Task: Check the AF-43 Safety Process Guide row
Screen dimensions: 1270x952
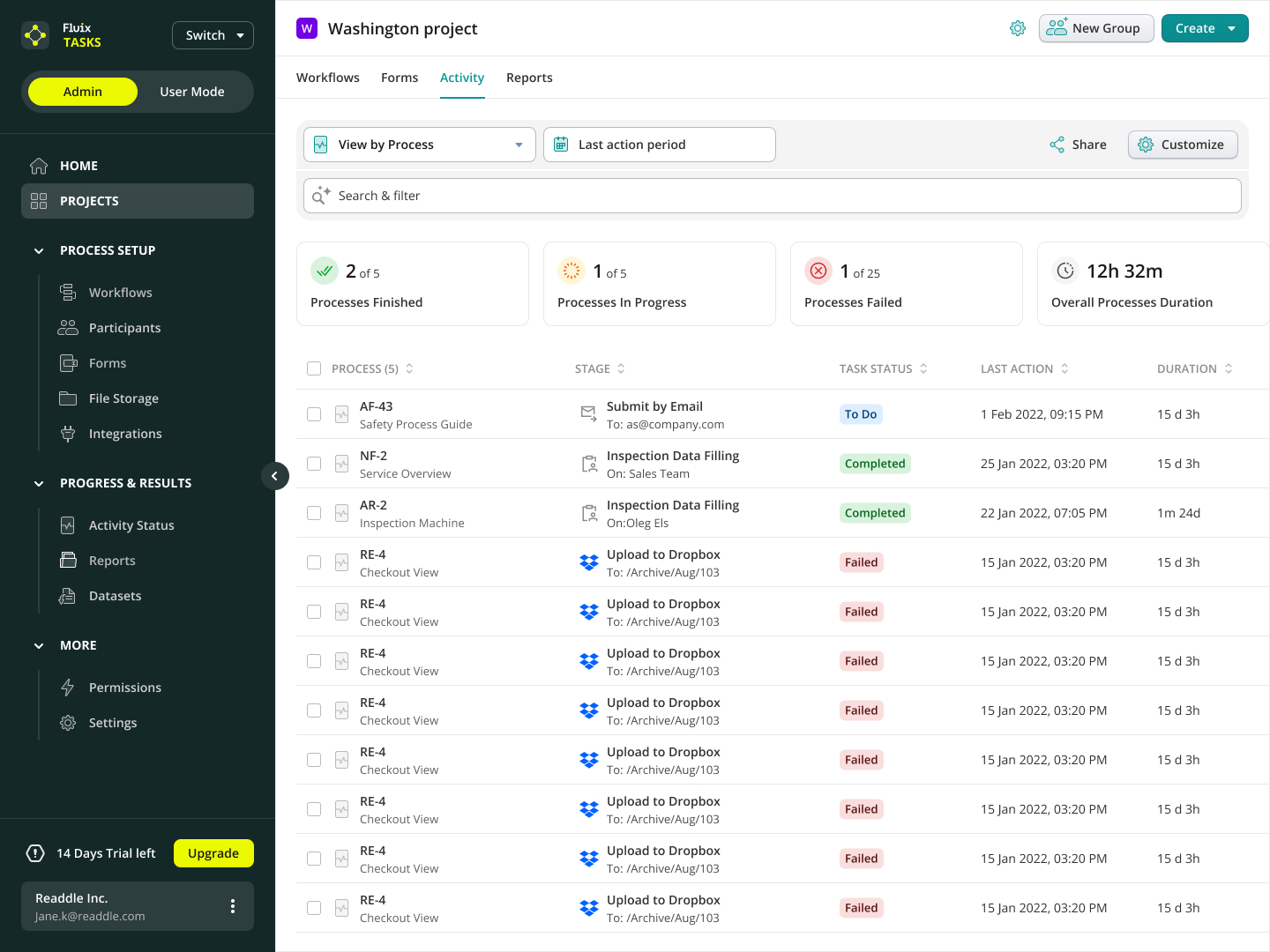Action: click(x=314, y=414)
